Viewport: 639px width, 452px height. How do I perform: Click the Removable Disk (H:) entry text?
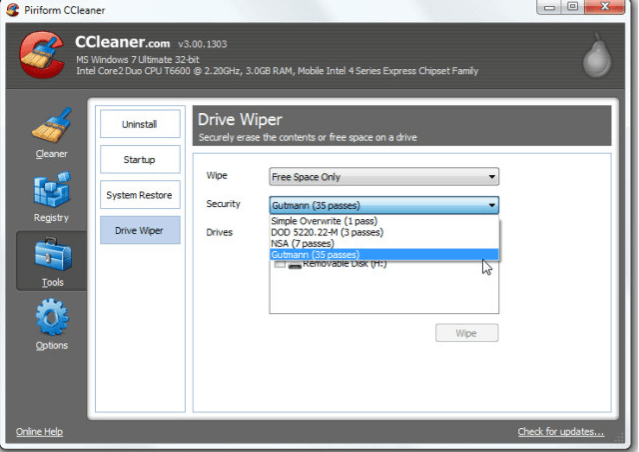344,264
